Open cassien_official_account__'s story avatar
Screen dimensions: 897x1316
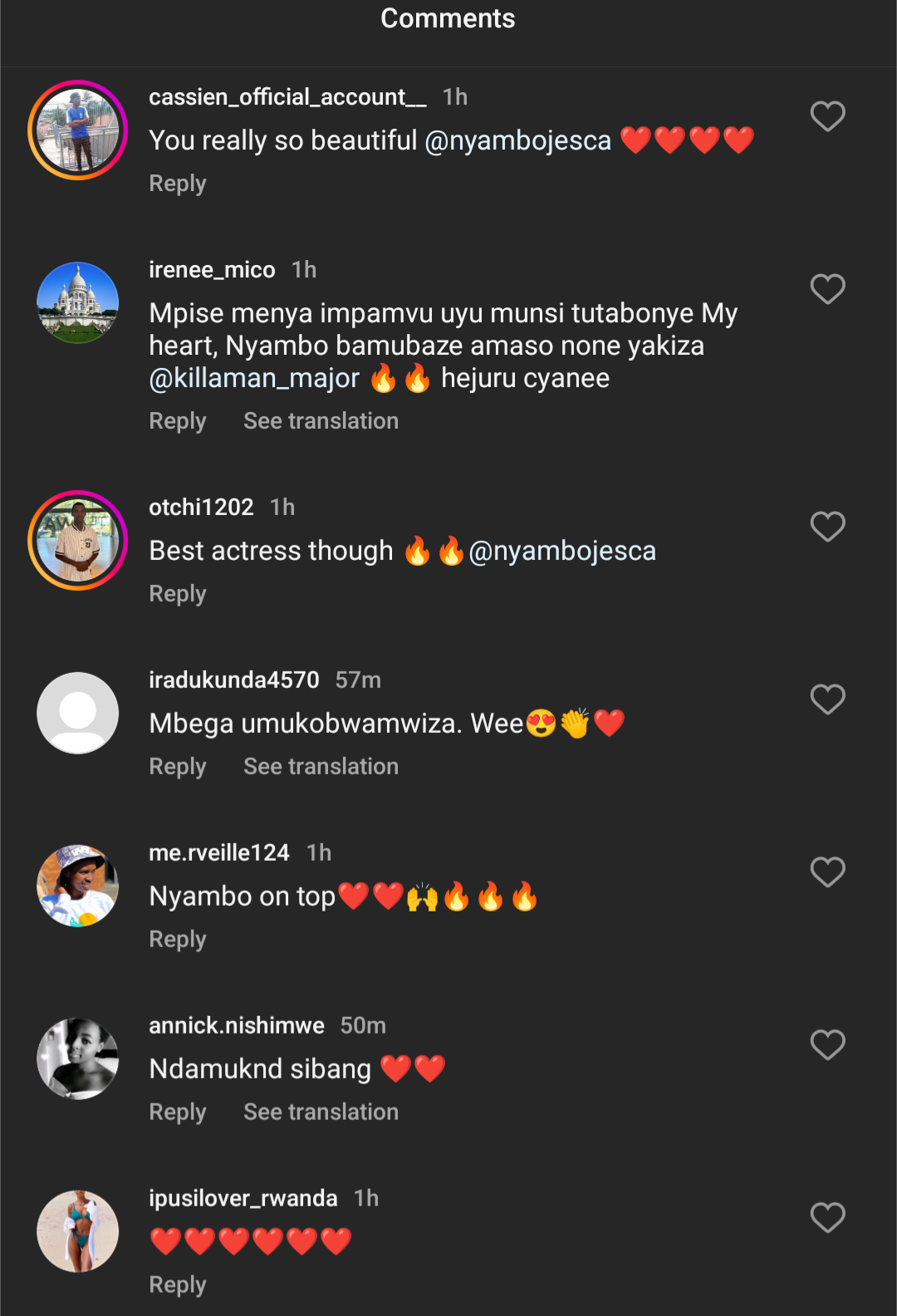[x=78, y=130]
